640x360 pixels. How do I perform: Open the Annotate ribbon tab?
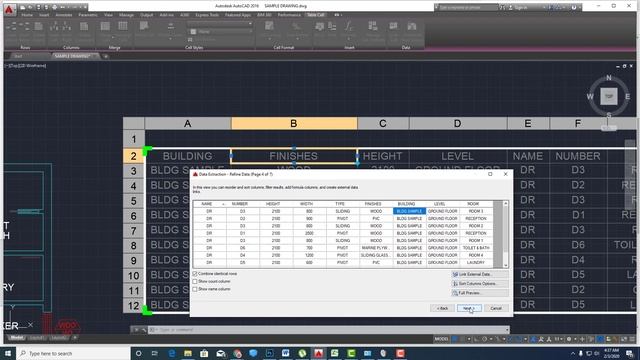(64, 15)
